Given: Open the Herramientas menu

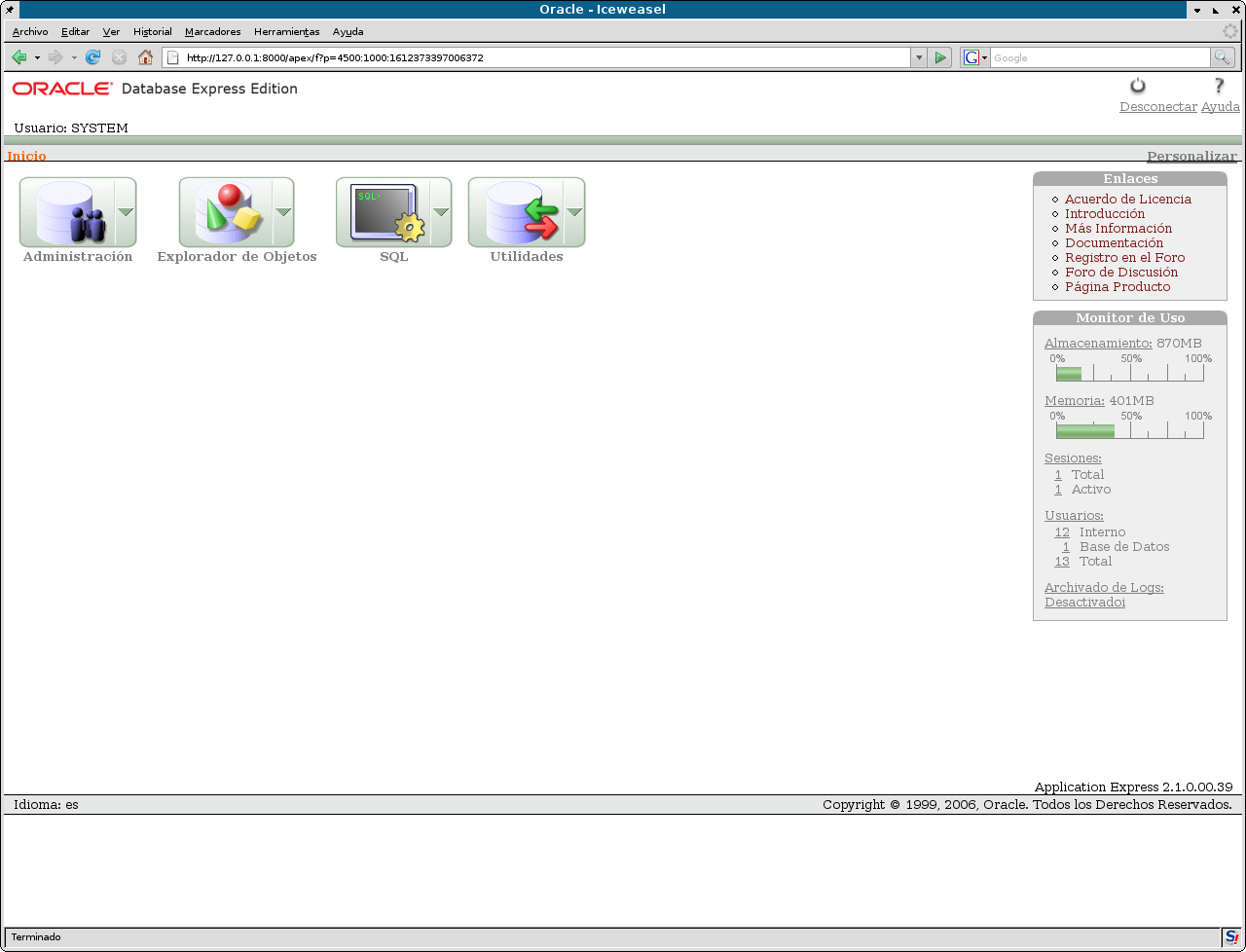Looking at the screenshot, I should point(287,32).
